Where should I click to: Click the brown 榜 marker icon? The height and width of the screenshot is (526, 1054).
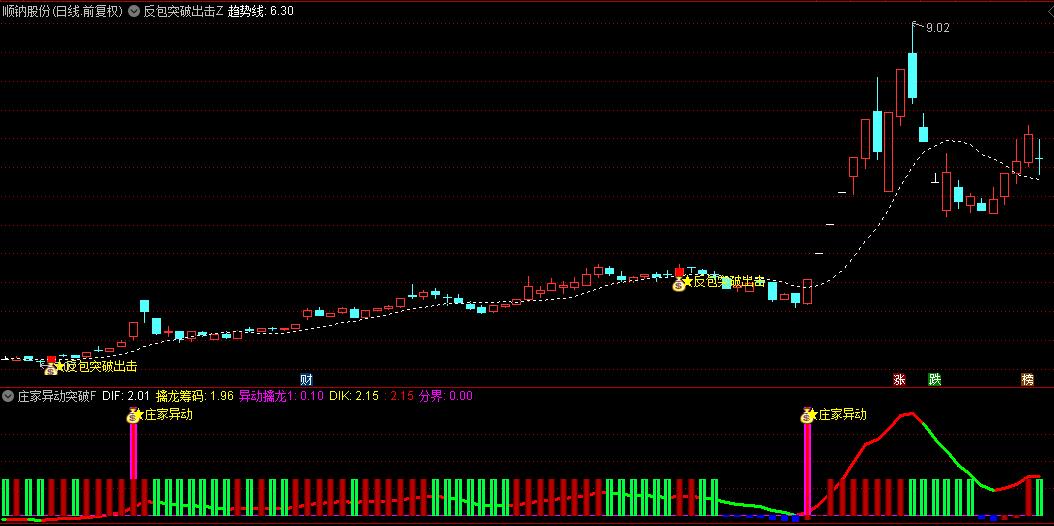click(x=1027, y=379)
